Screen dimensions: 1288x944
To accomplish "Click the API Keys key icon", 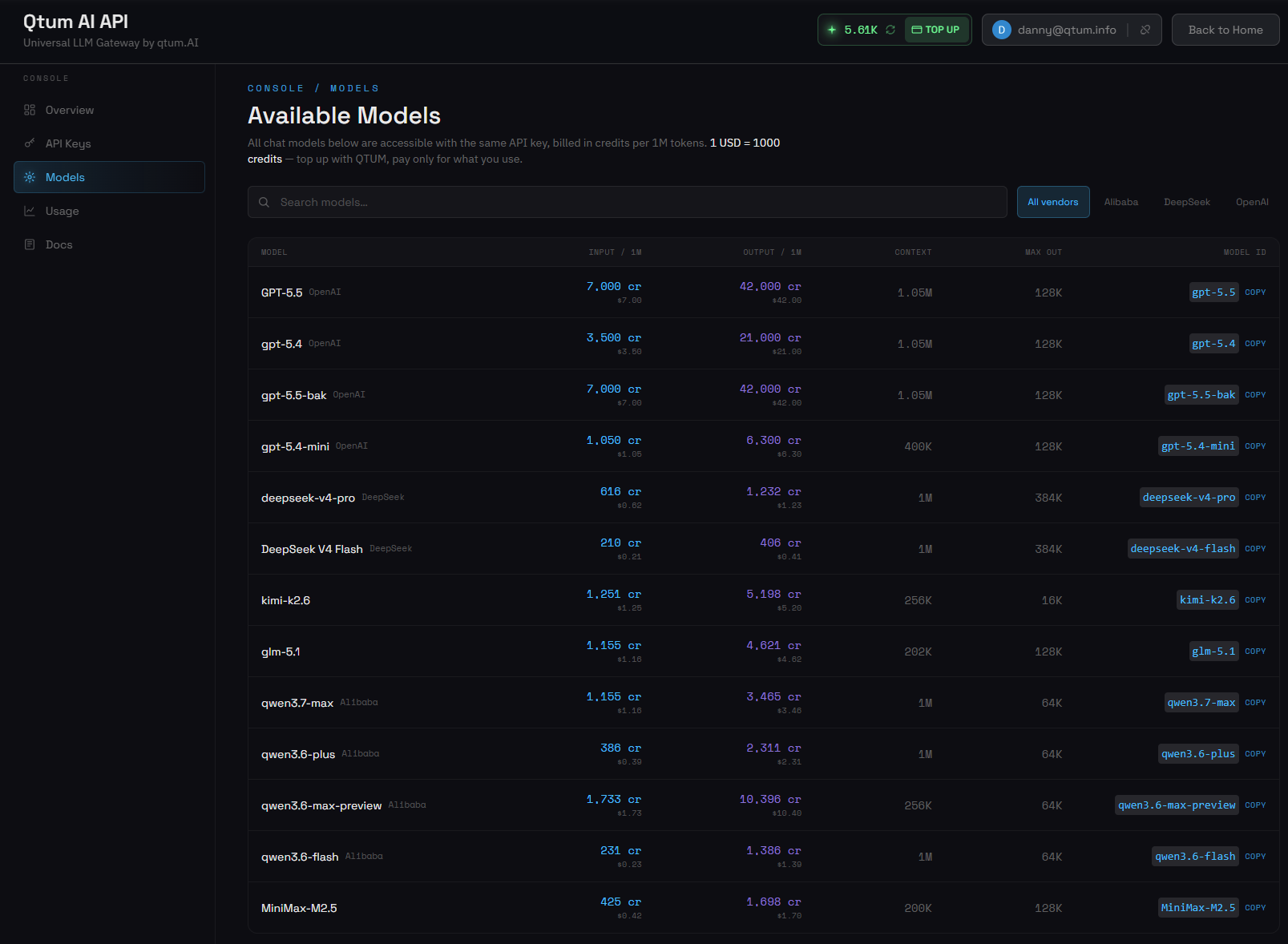I will 30,143.
